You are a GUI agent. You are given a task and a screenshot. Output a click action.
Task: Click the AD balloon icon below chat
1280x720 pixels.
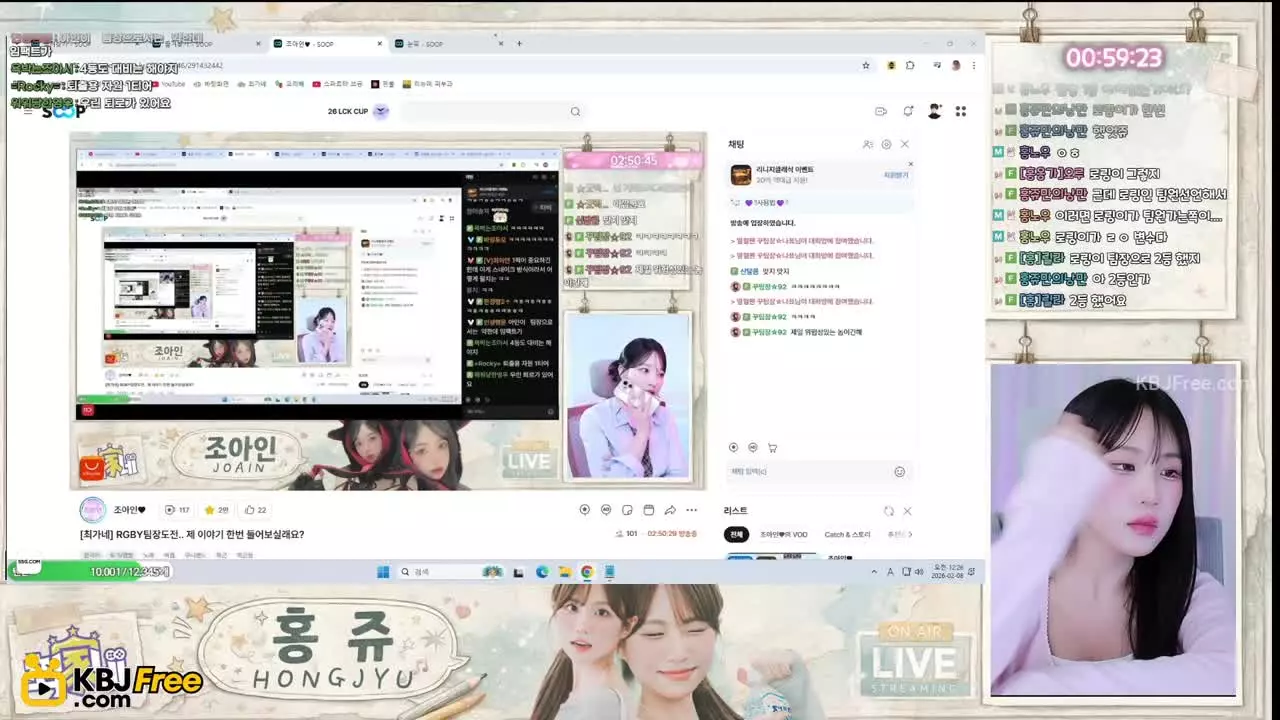[752, 448]
